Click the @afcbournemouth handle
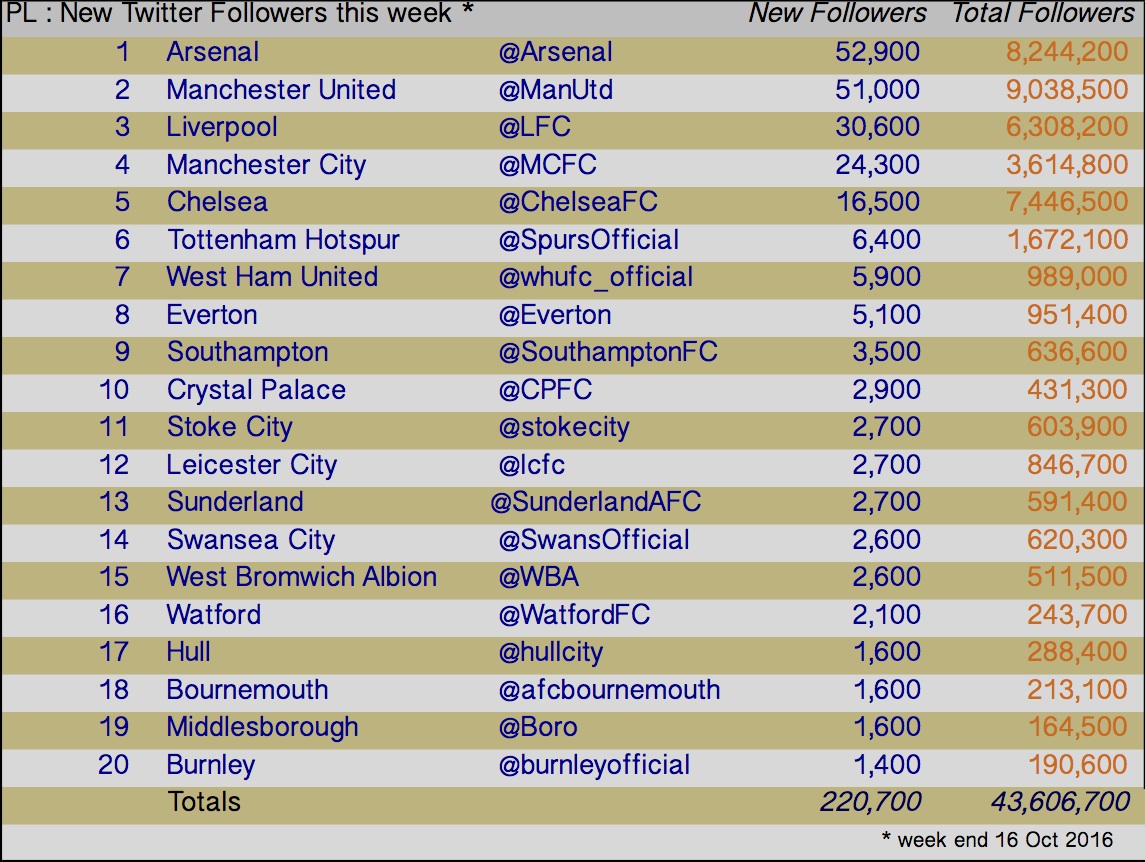 [609, 690]
